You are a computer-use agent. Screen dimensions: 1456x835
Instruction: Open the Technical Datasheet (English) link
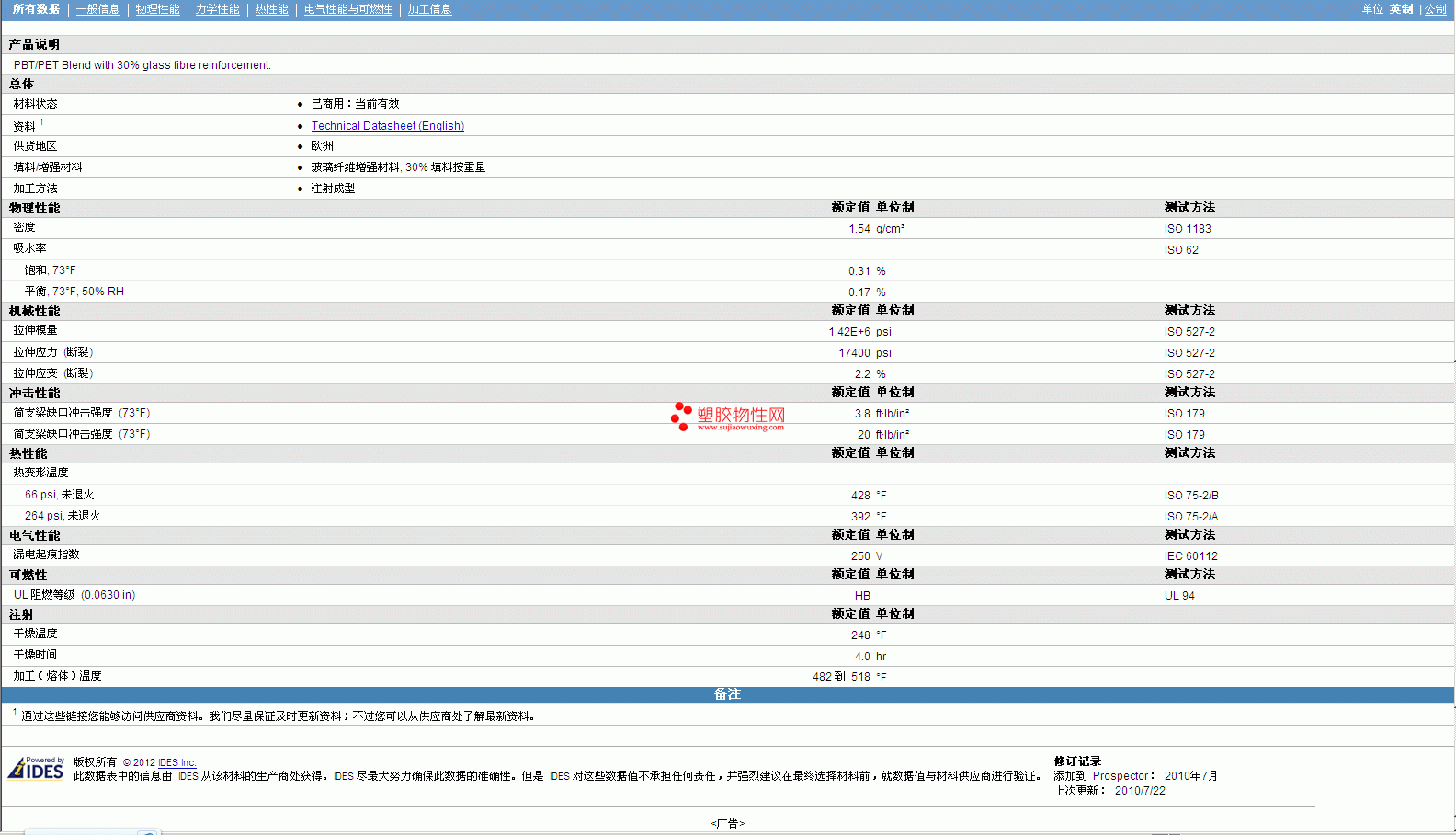point(388,126)
